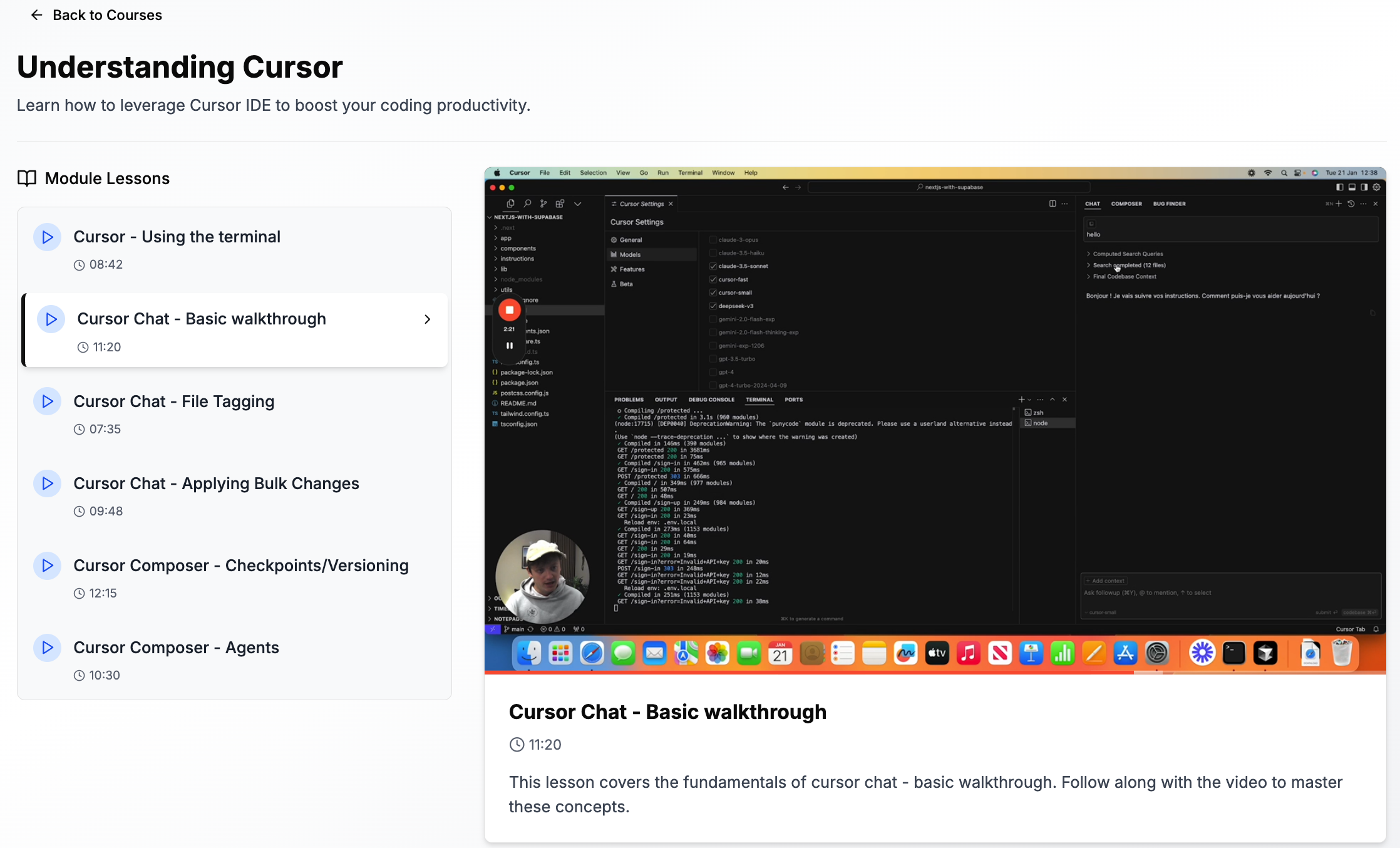This screenshot has width=1400, height=848.
Task: Open the Selection menu in menu bar
Action: click(x=592, y=173)
